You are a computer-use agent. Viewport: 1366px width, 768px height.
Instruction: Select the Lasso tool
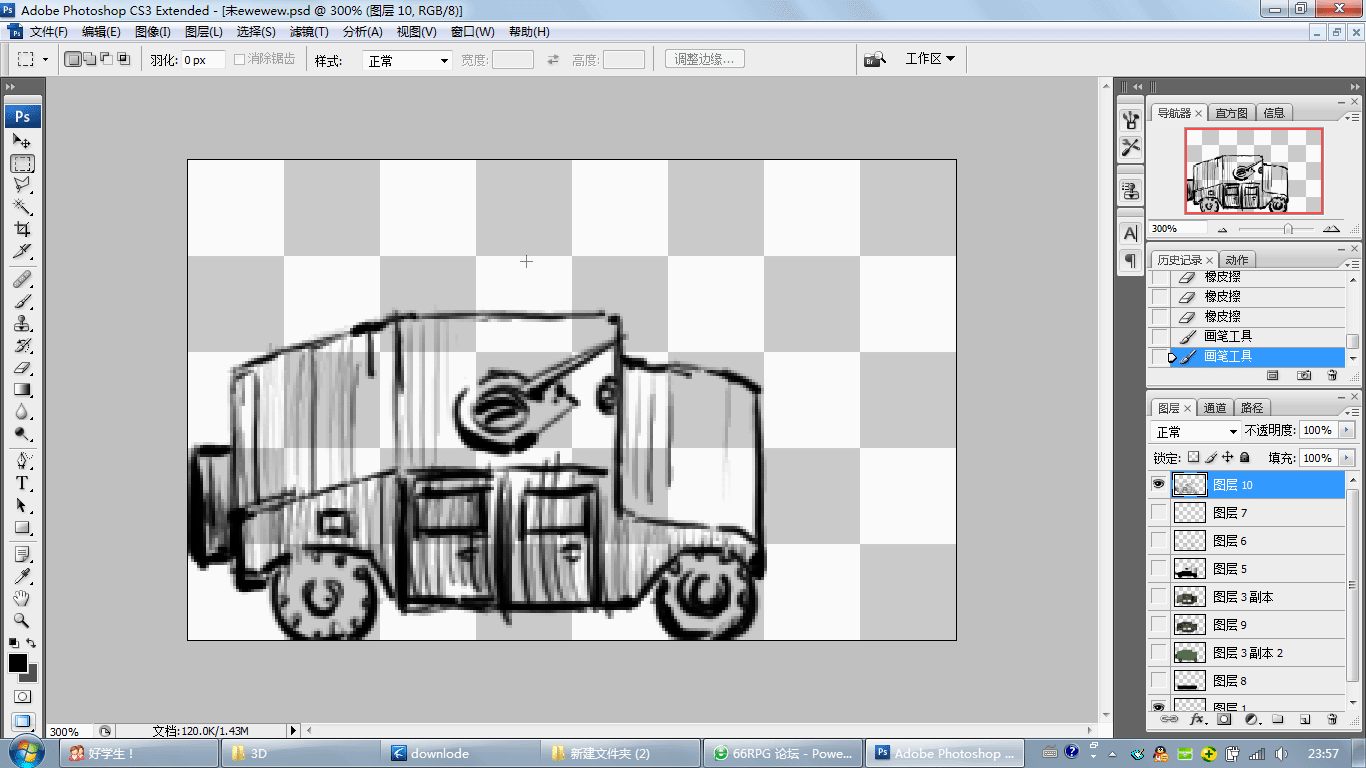point(22,185)
